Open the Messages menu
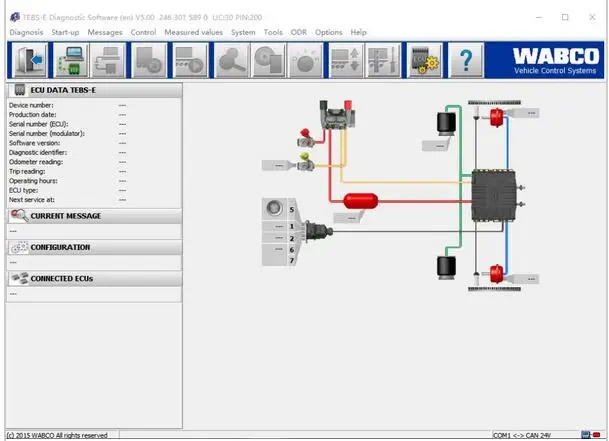 [105, 32]
